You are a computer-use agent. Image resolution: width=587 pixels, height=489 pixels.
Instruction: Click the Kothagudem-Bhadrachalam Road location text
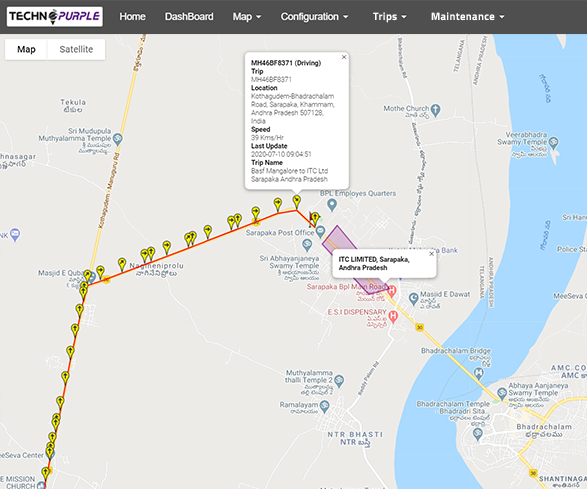293,109
